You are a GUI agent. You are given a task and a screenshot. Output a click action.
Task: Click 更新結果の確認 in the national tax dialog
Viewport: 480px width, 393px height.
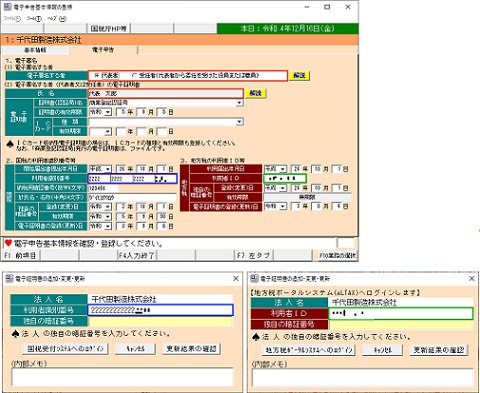point(191,349)
